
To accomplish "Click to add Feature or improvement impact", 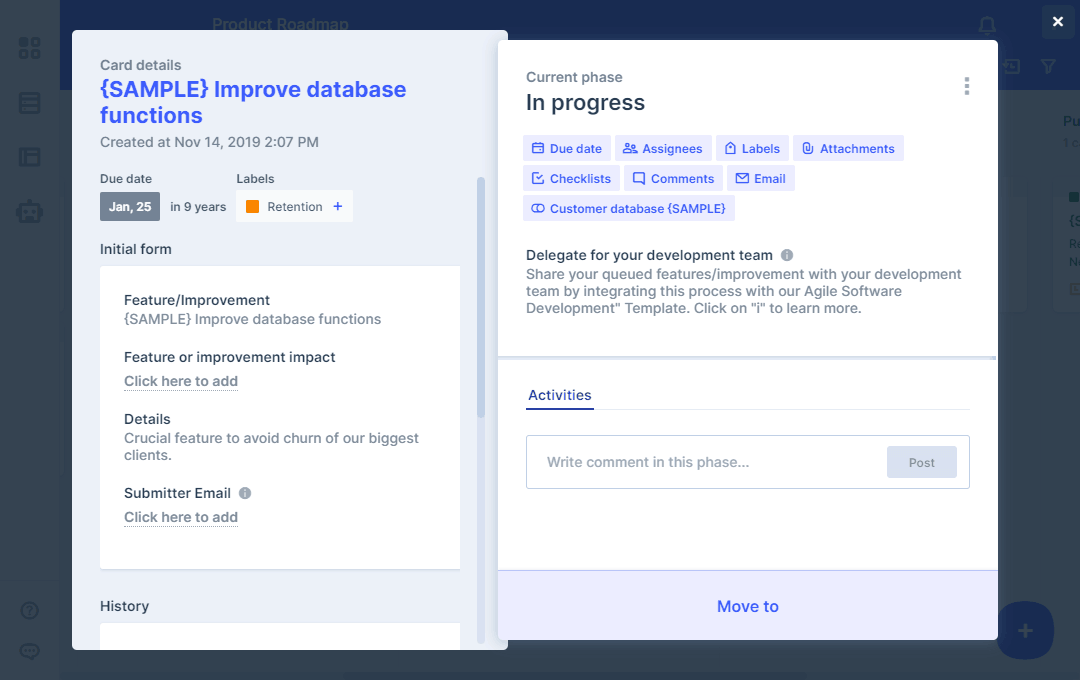I will coord(181,381).
